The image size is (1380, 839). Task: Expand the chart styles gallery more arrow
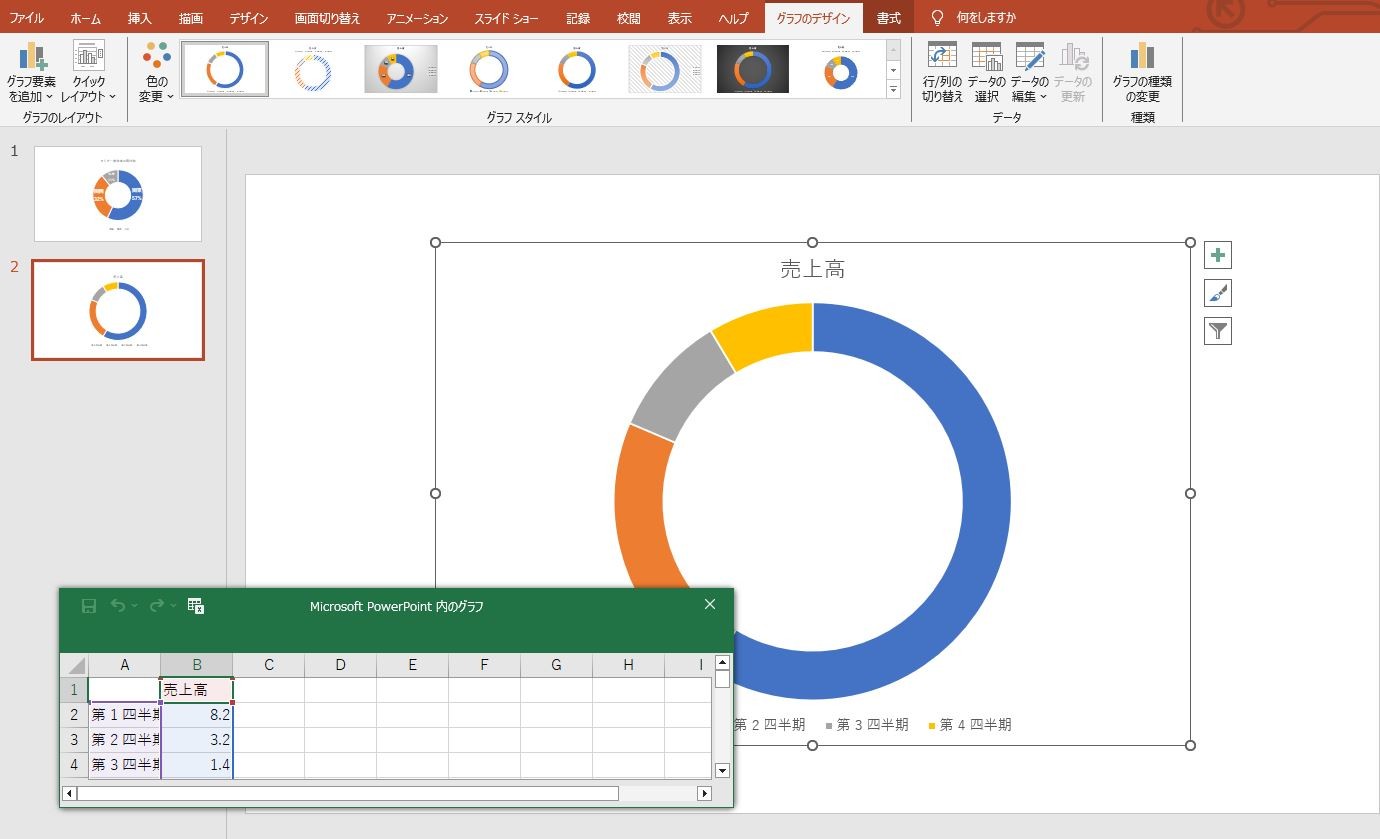[x=893, y=90]
